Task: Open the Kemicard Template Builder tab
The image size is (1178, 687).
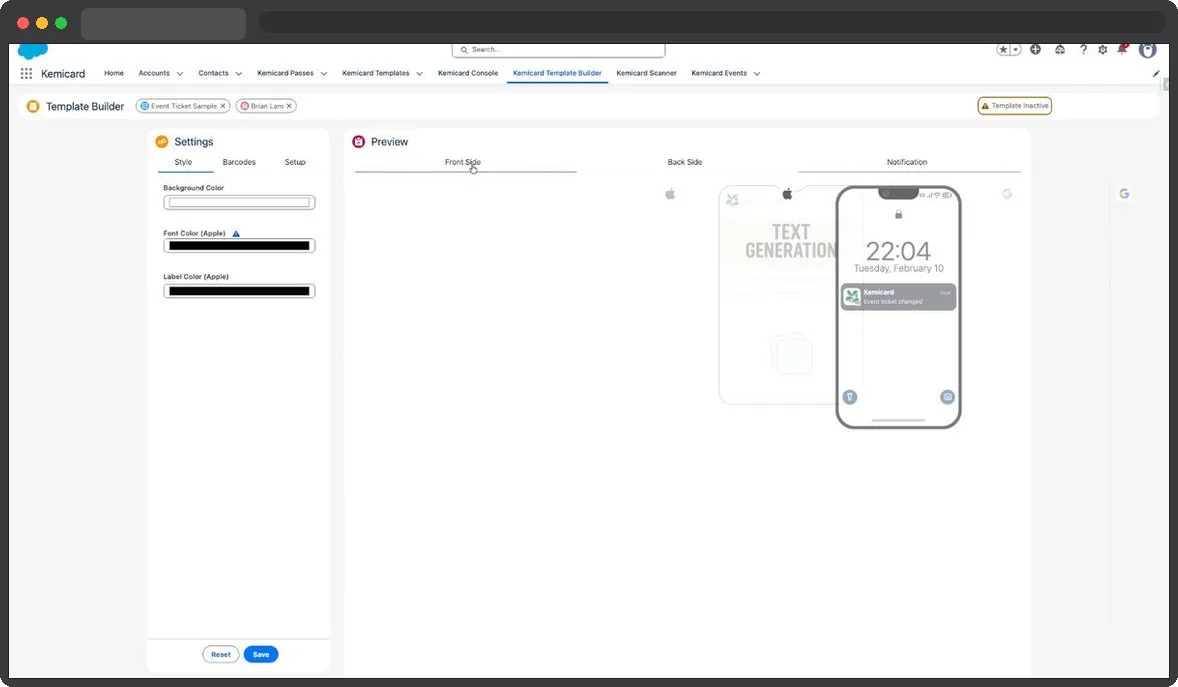Action: [x=557, y=74]
